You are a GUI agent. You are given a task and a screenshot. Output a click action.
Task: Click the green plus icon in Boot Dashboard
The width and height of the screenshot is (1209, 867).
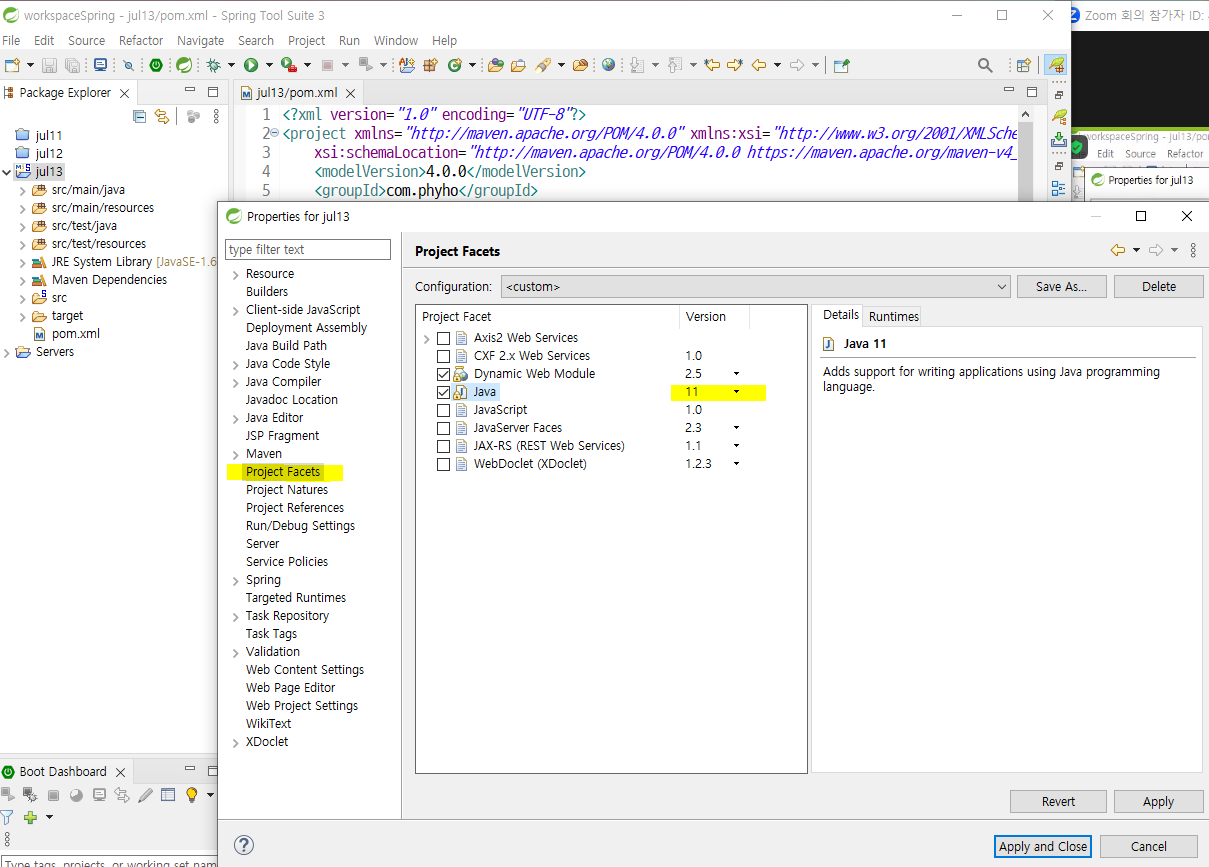point(30,817)
